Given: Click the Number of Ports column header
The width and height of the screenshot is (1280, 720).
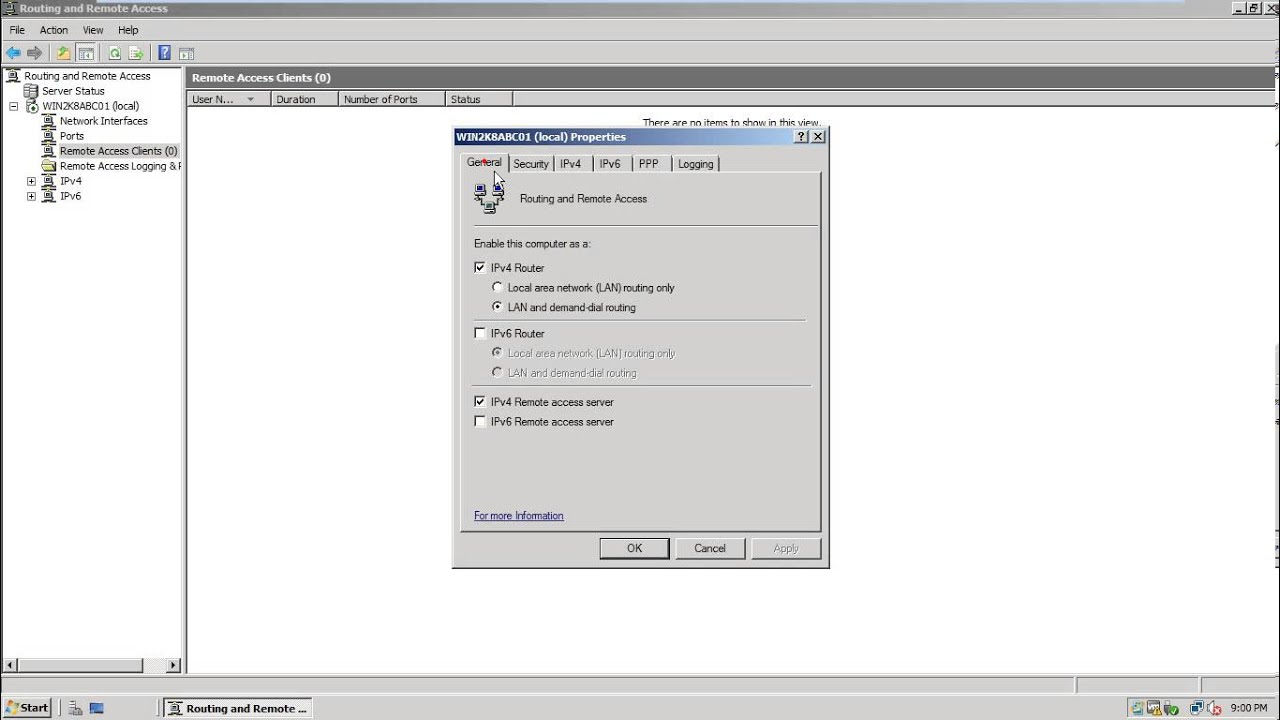Looking at the screenshot, I should pyautogui.click(x=391, y=99).
